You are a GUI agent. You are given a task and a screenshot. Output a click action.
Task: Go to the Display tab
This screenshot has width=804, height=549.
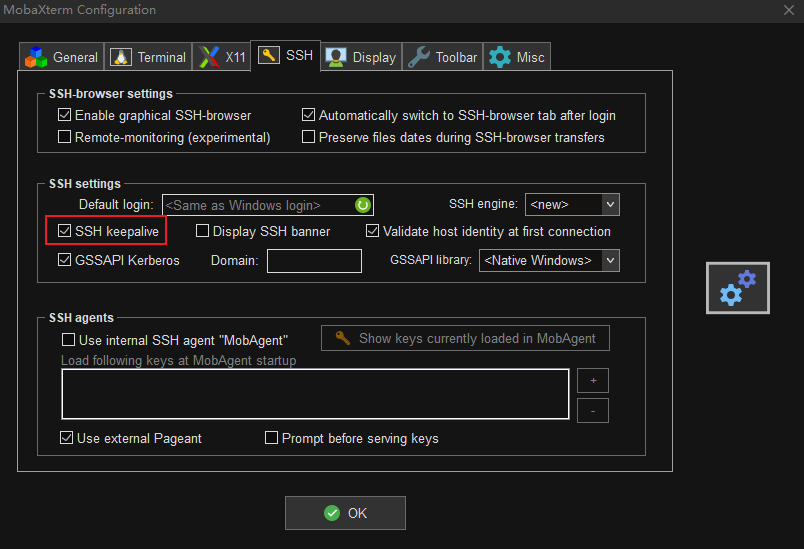pos(361,57)
